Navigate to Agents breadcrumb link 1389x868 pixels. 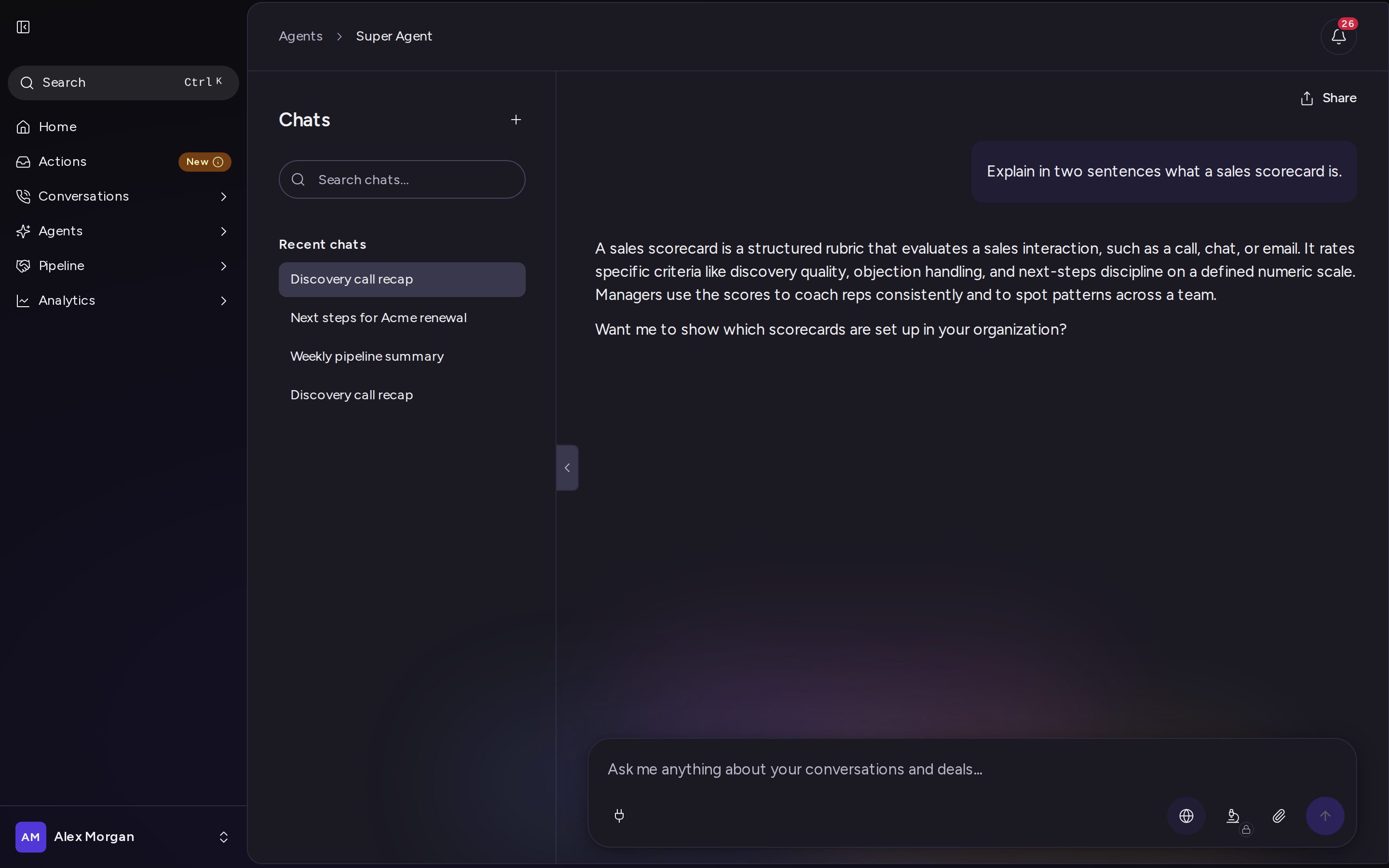[300, 36]
